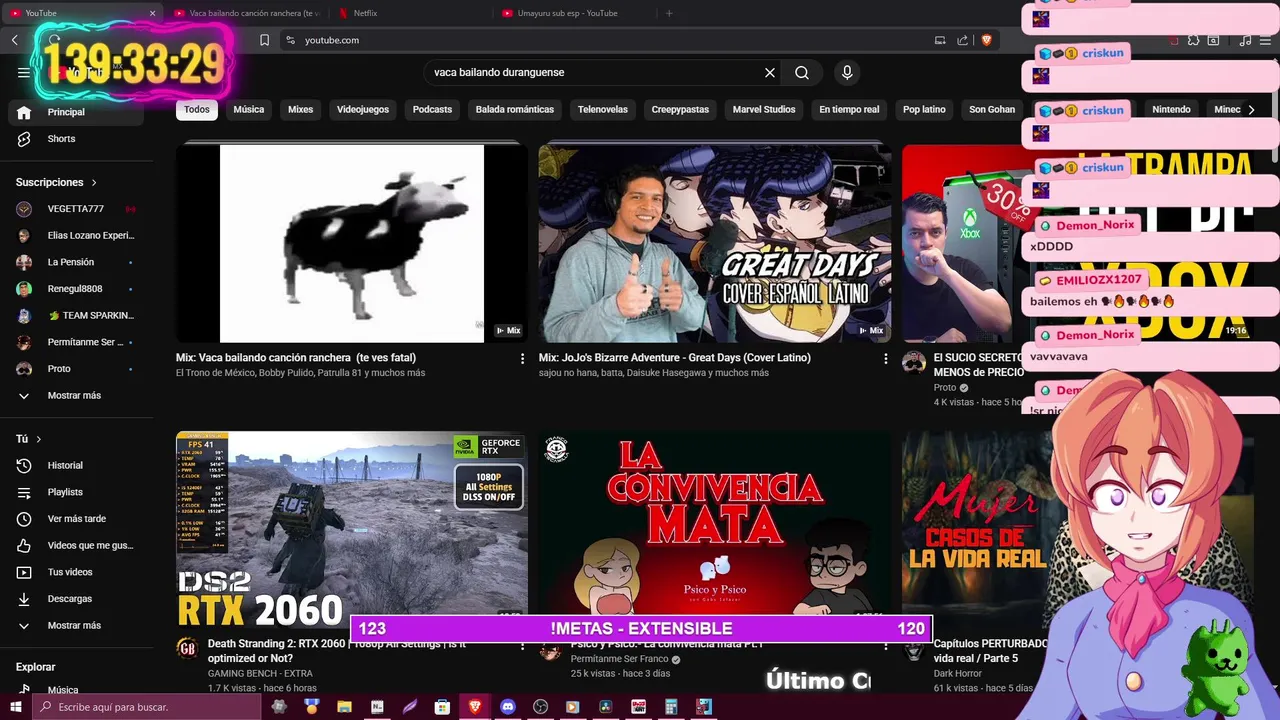Click the browser back arrow
The image size is (1280, 720).
tap(15, 40)
